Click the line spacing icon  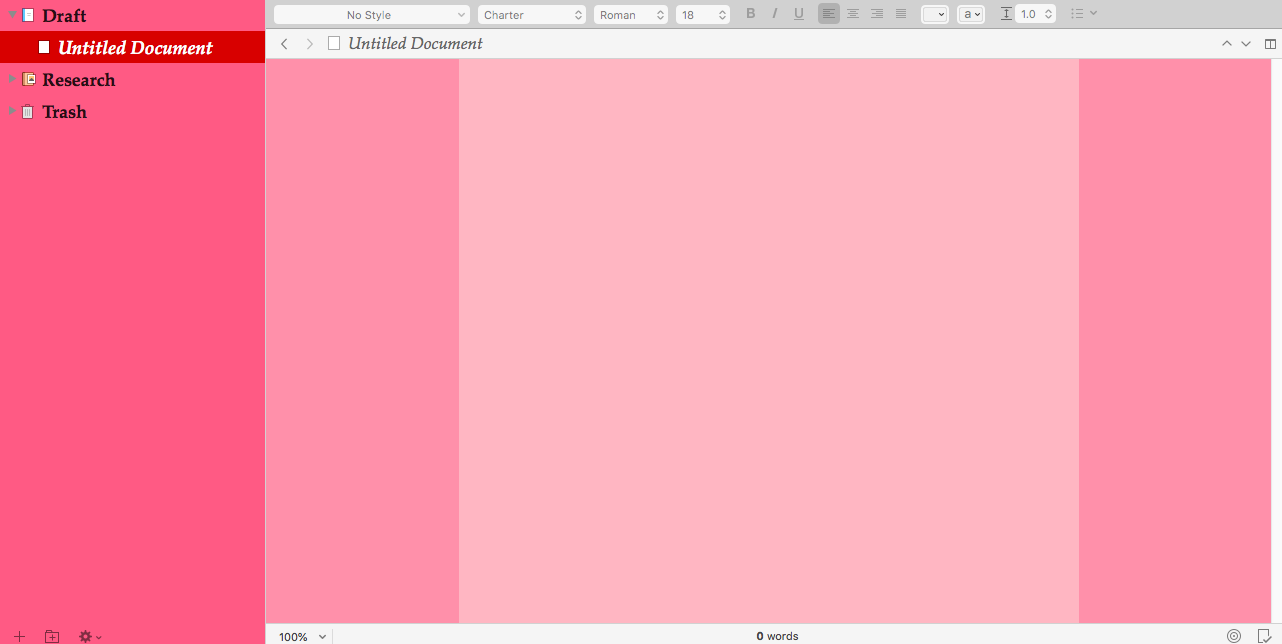click(x=1006, y=14)
